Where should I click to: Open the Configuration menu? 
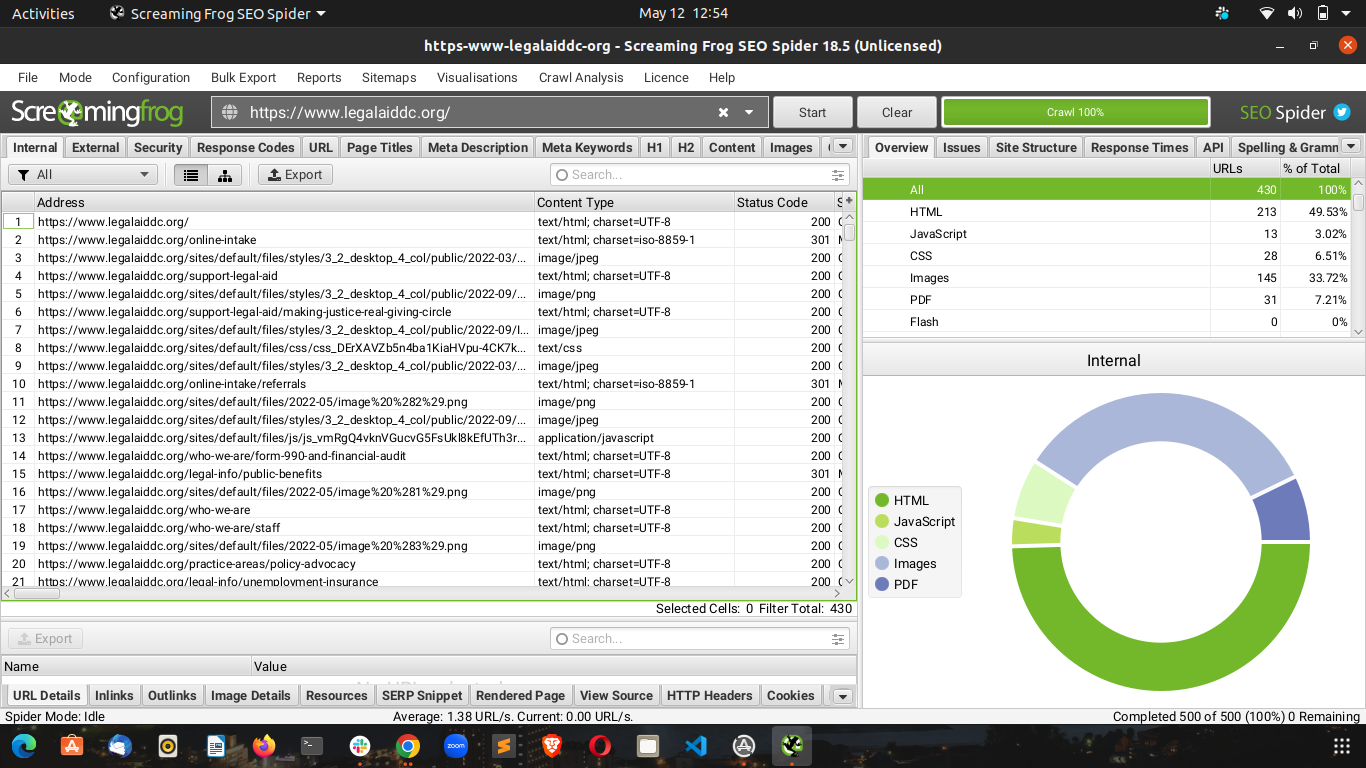pyautogui.click(x=151, y=77)
